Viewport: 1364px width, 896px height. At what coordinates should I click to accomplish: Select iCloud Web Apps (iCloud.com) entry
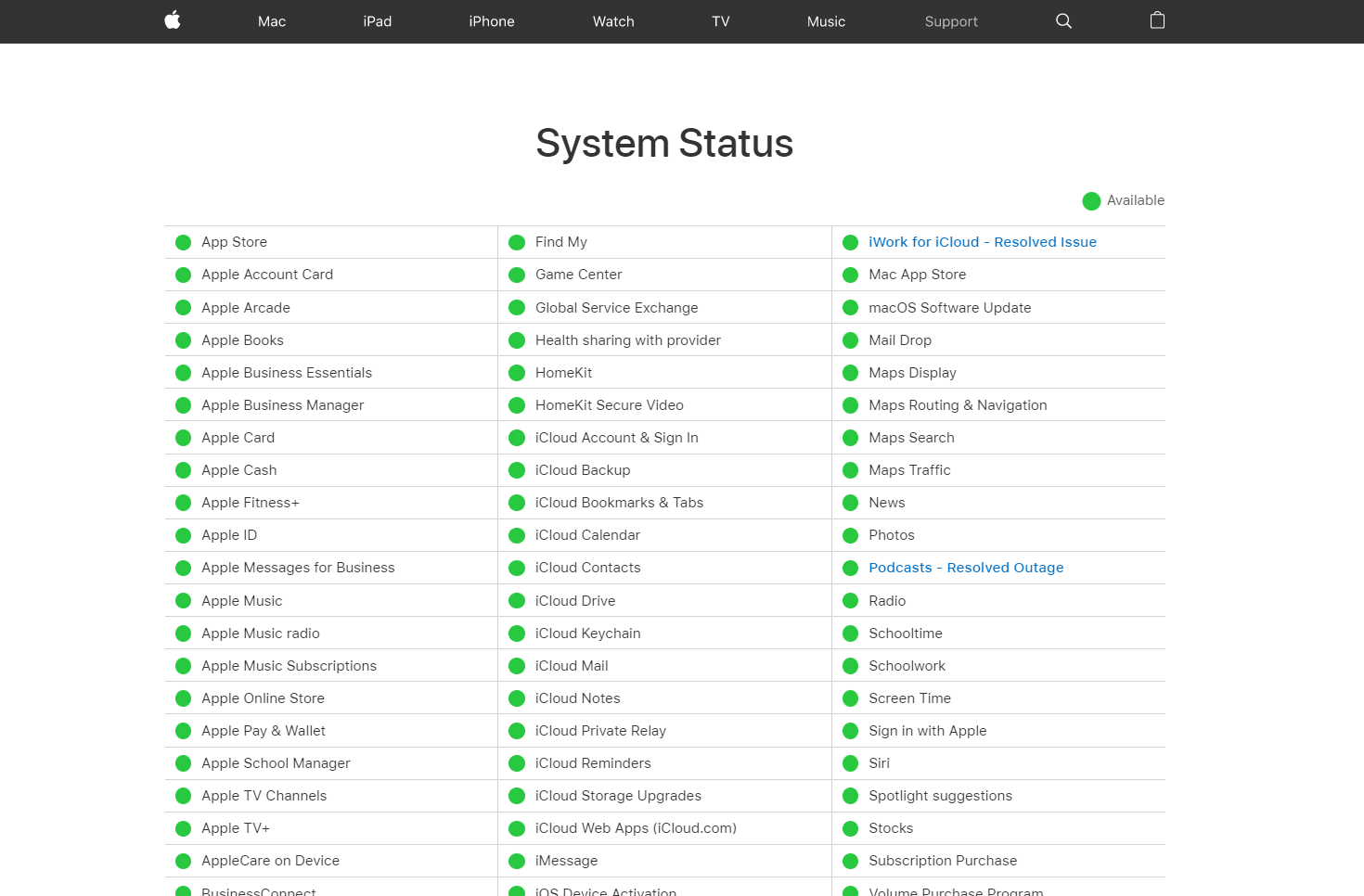tap(637, 828)
